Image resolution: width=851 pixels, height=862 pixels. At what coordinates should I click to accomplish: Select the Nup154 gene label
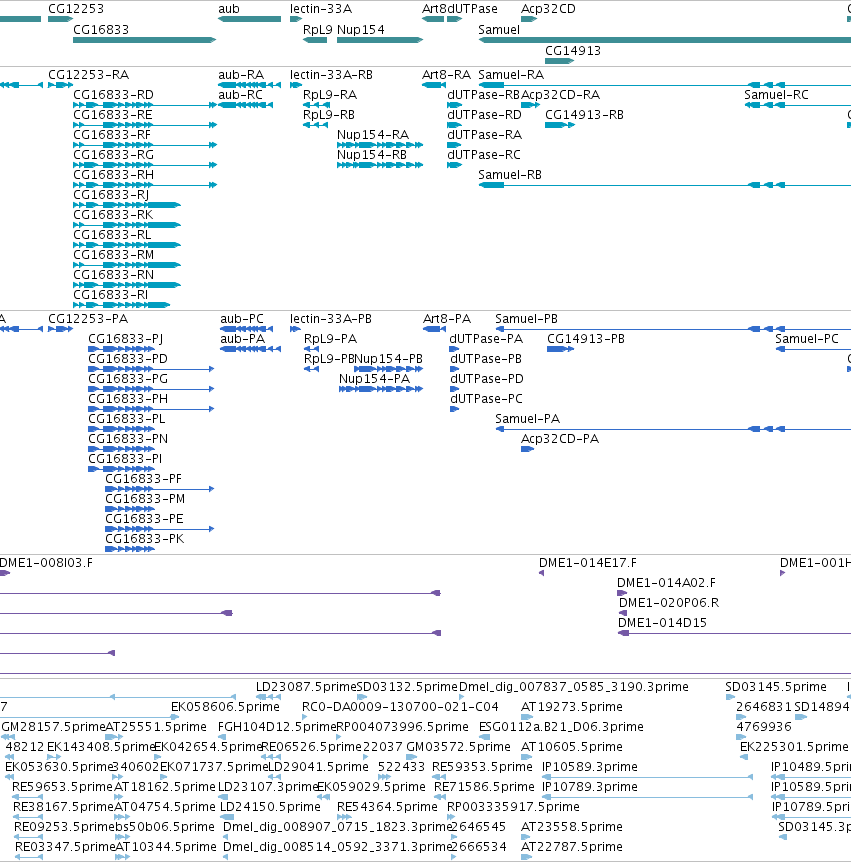[361, 30]
